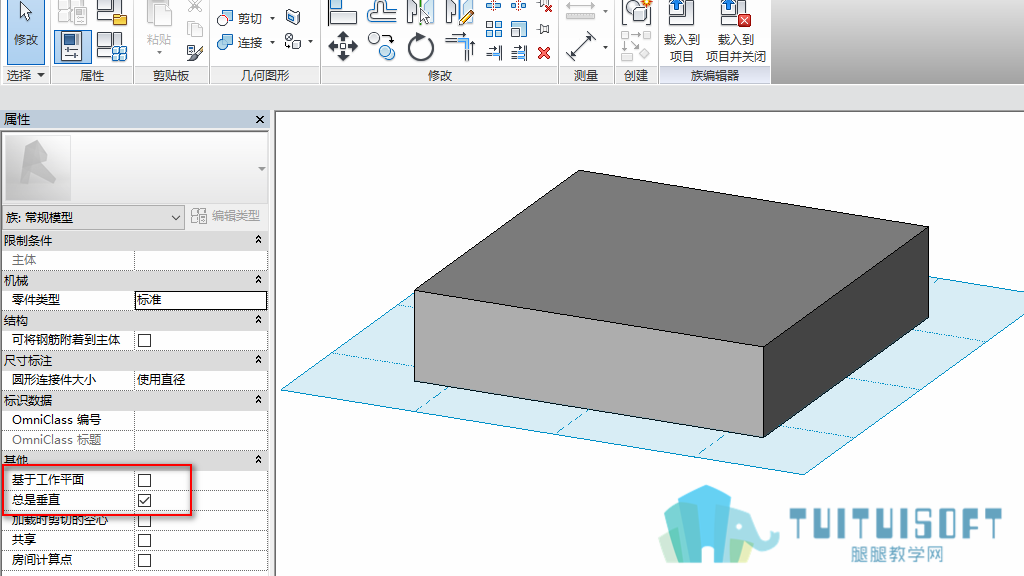Select the gray box in 3D view
Viewport: 1024px width, 576px height.
pyautogui.click(x=671, y=304)
